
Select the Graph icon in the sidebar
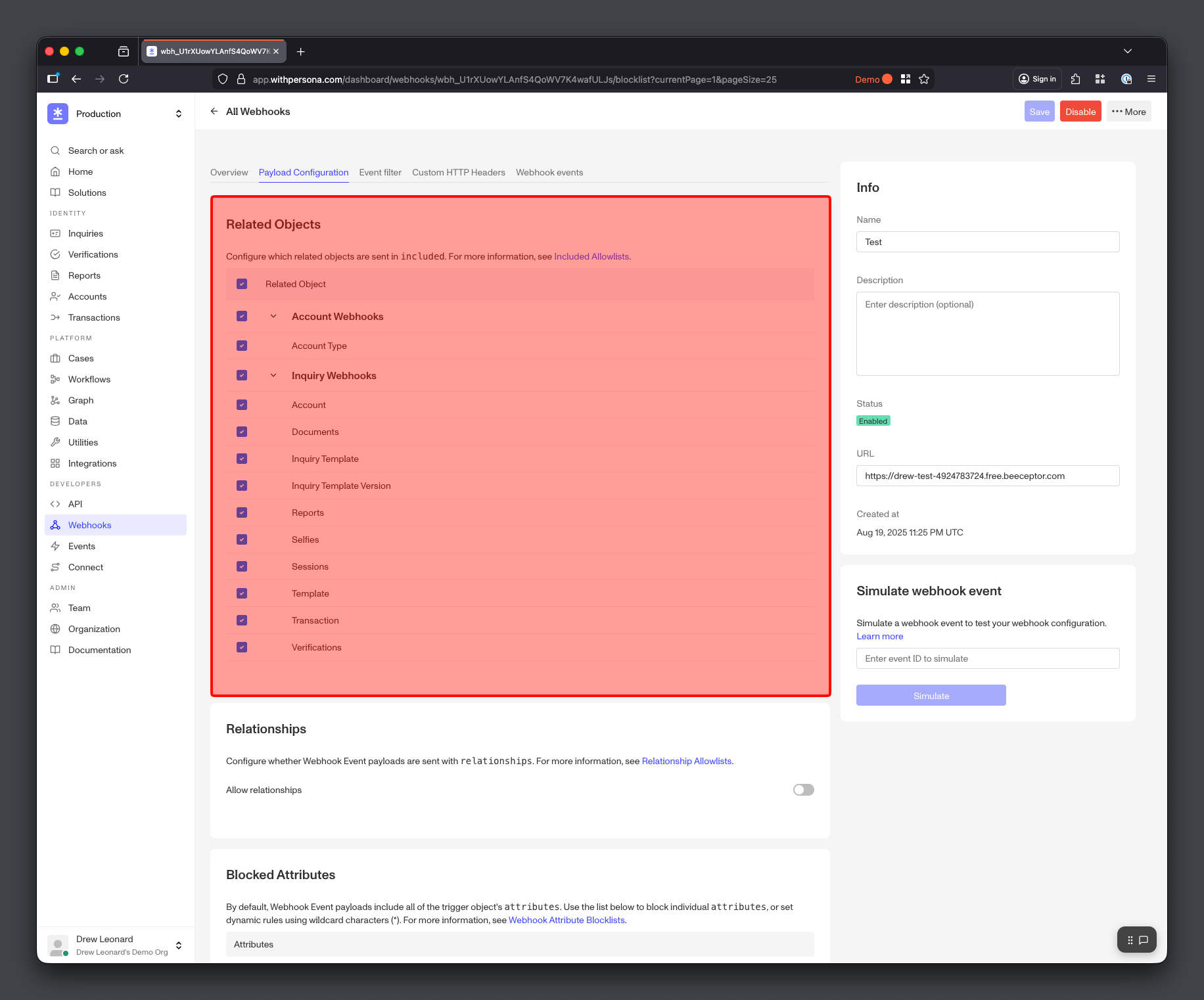pyautogui.click(x=56, y=400)
